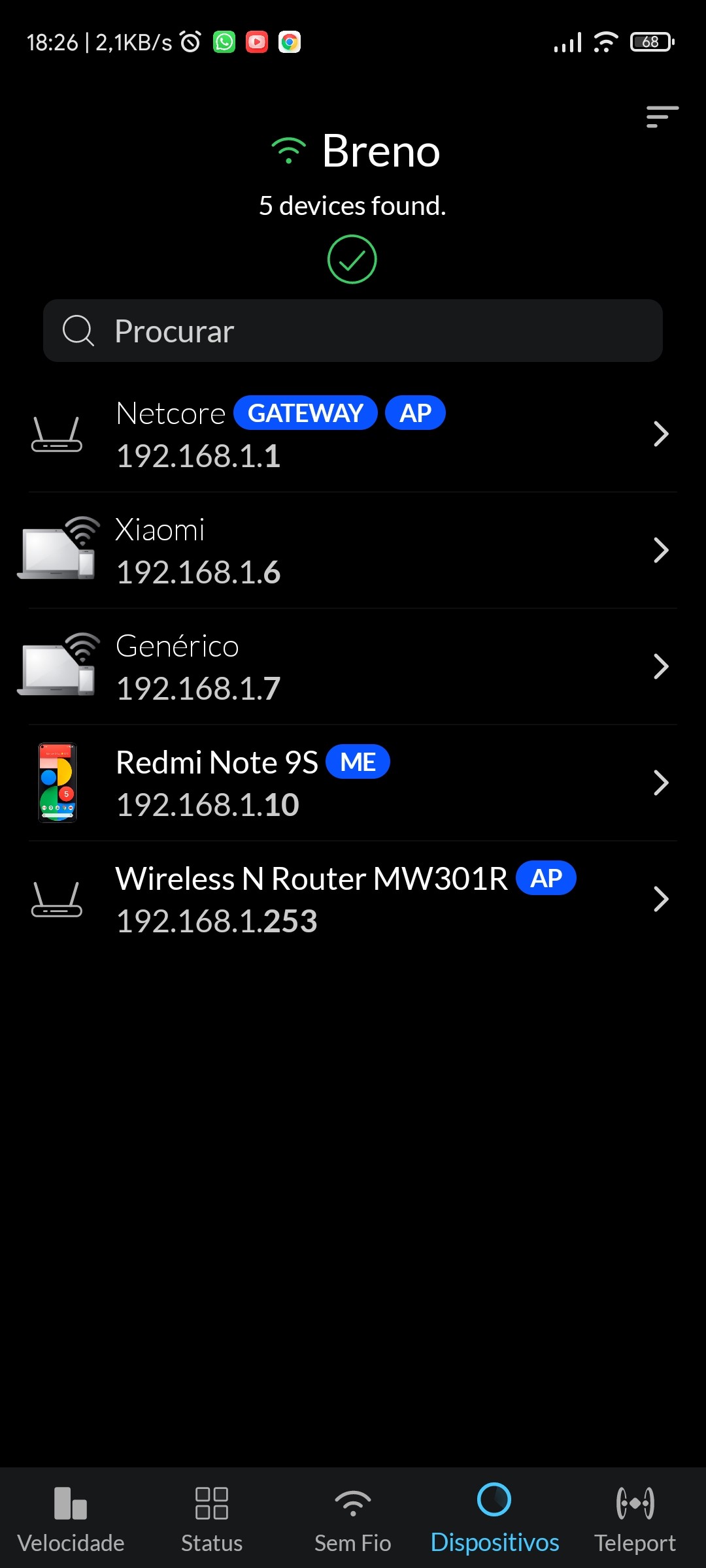
Task: Tap the Redmi Note 9S phone thumbnail
Action: coord(58,782)
